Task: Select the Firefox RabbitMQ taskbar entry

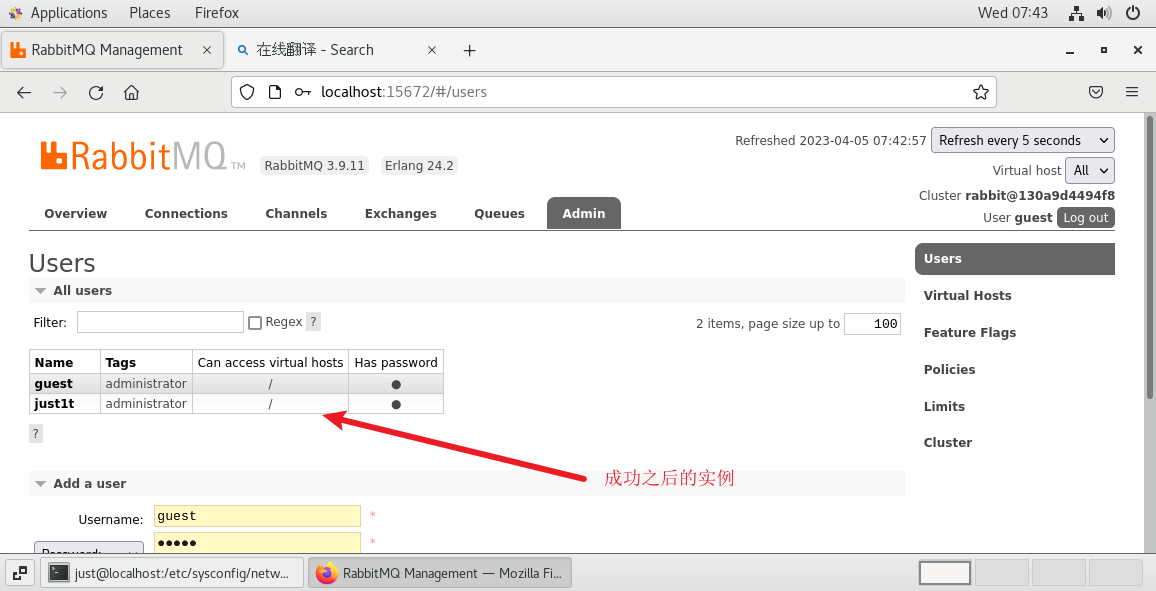Action: tap(439, 573)
